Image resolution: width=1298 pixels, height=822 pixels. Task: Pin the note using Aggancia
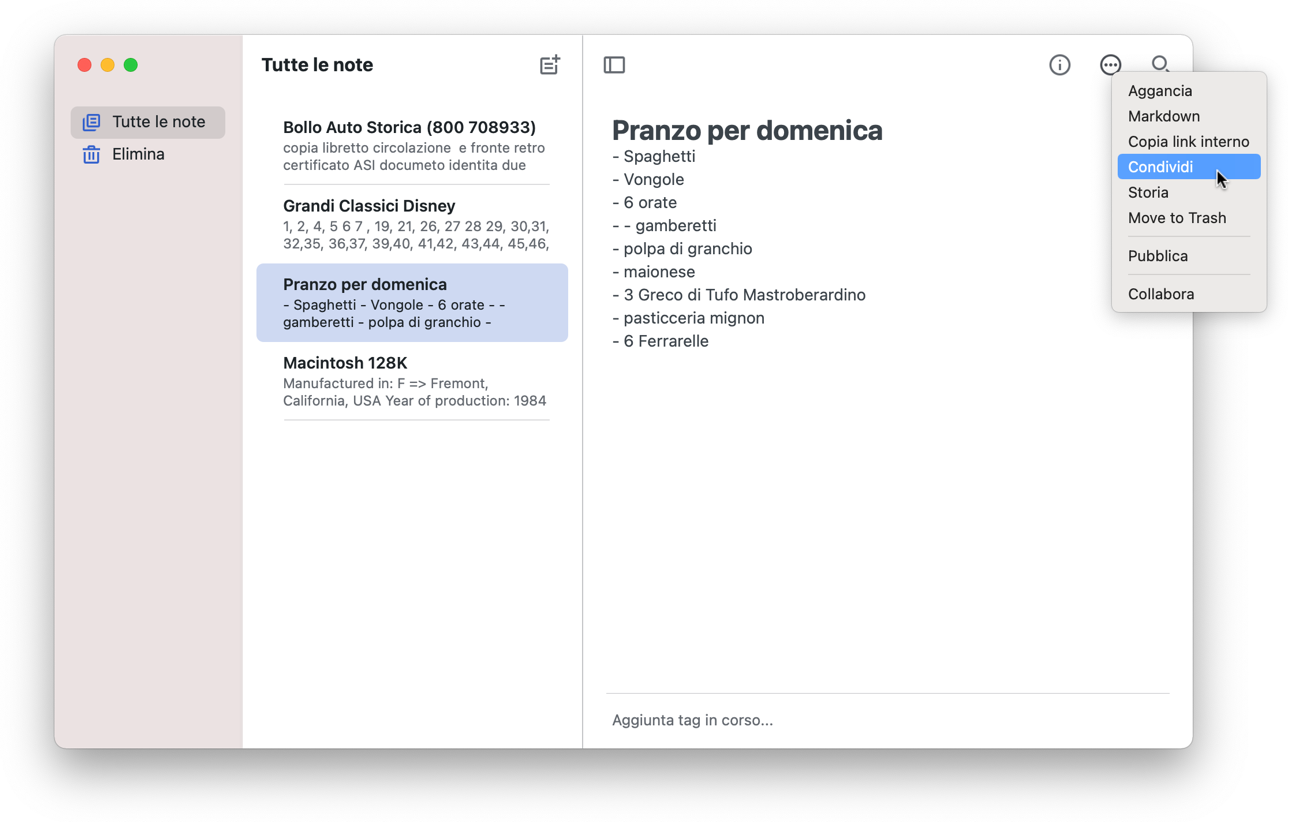point(1160,90)
